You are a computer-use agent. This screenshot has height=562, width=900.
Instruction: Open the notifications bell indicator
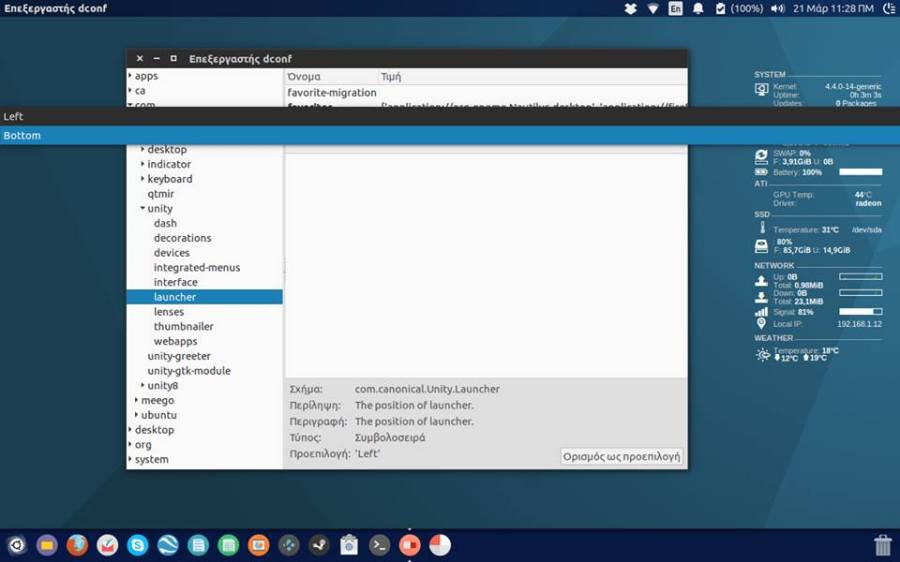[698, 9]
